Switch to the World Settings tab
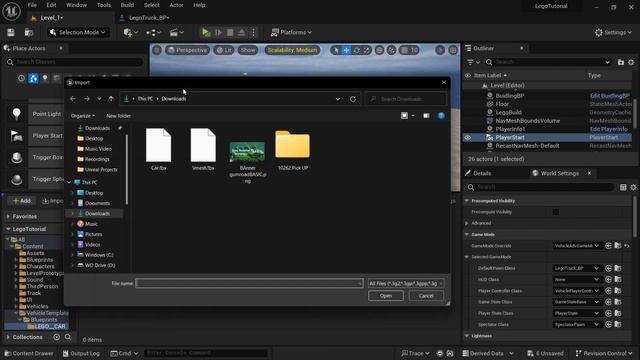640x360 pixels. 559,173
